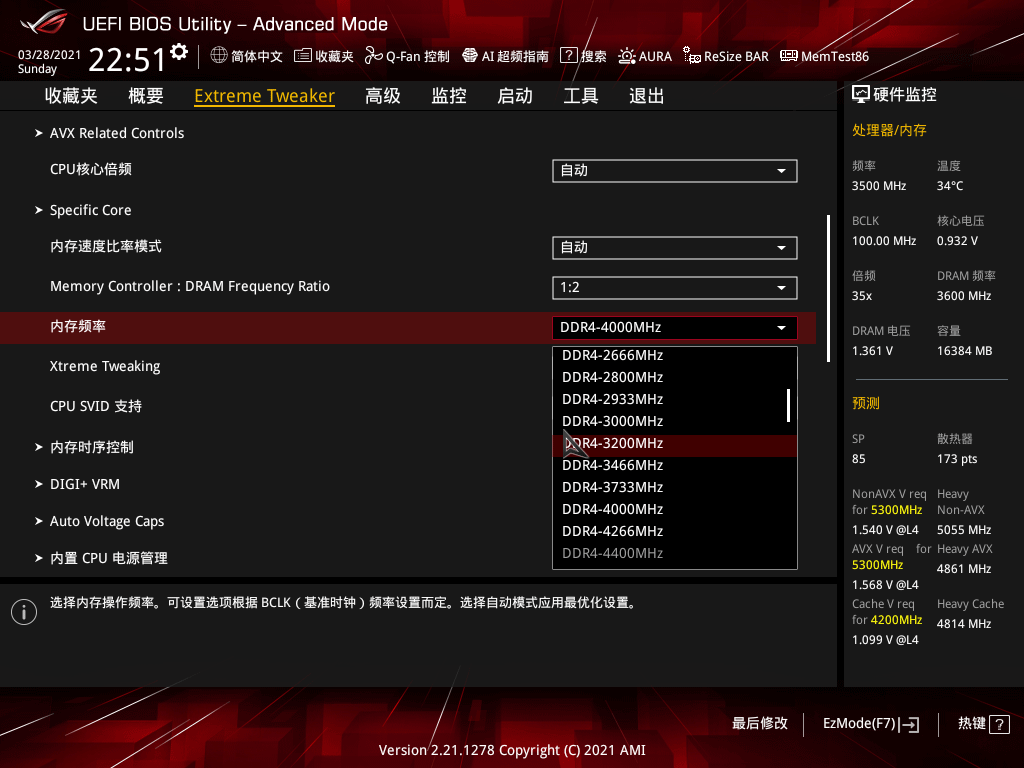Click the 热键 question mark box

click(999, 724)
